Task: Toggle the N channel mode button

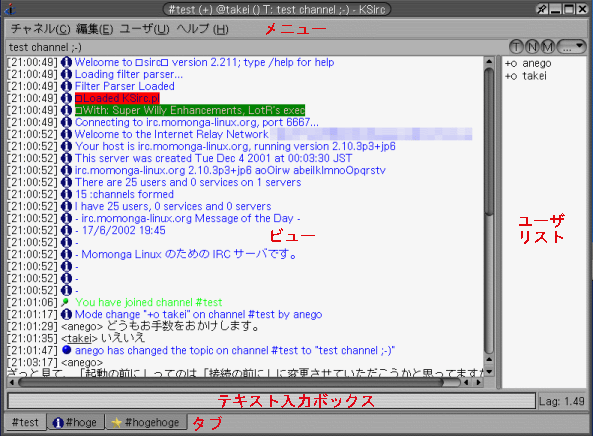Action: [532, 47]
